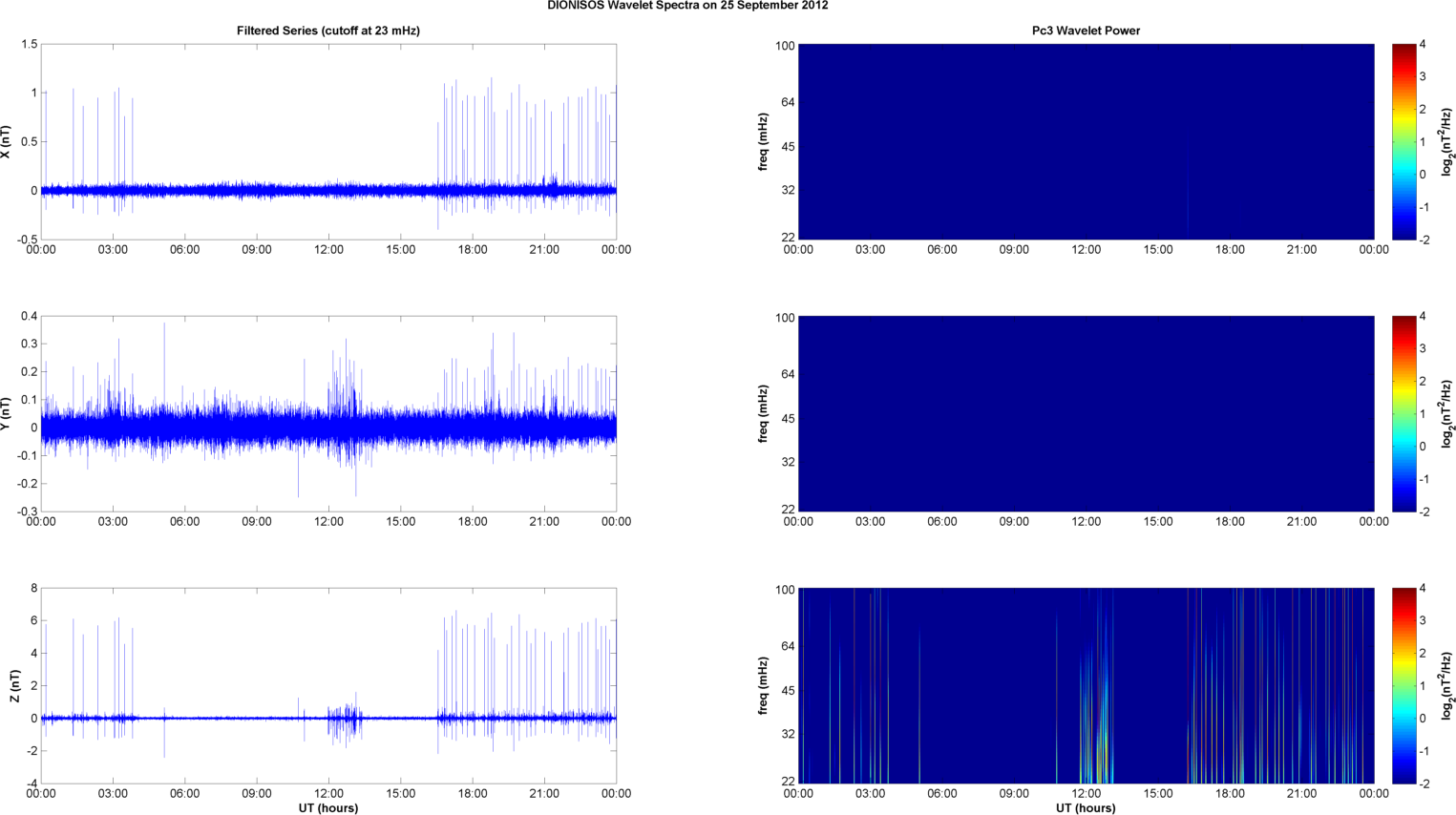Image resolution: width=1456 pixels, height=815 pixels.
Task: Click the log2(nT²/Hz) label beside the middle color bar
Action: [x=1447, y=413]
